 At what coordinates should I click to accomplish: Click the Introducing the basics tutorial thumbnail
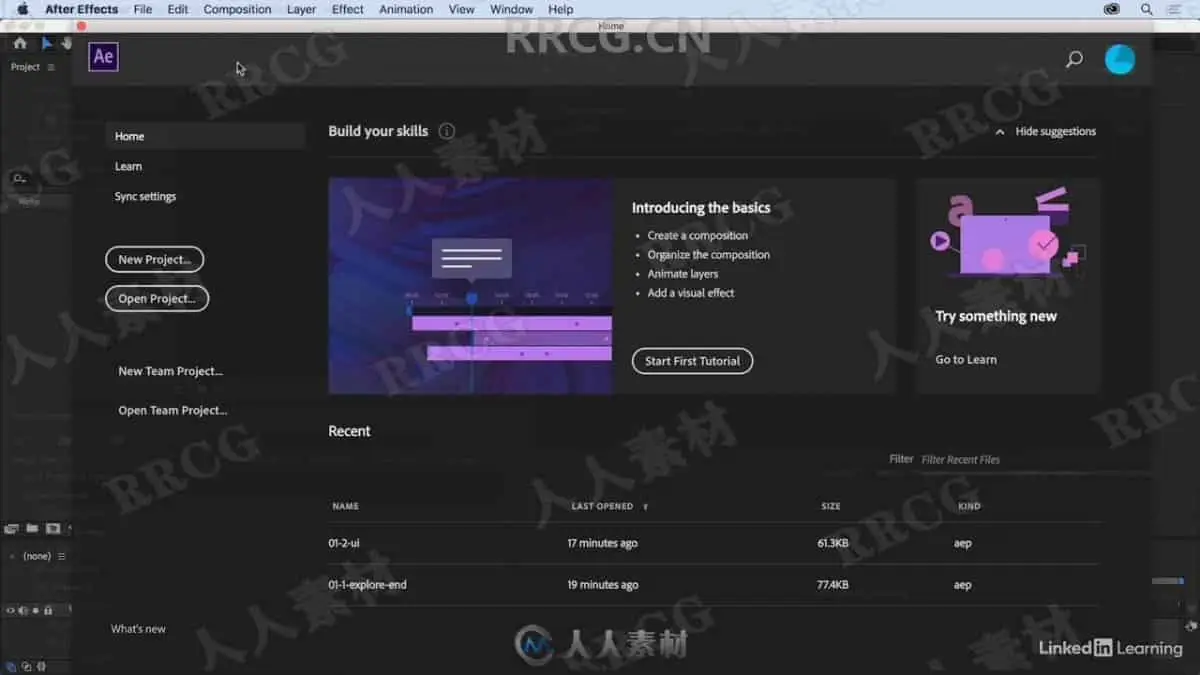(471, 286)
